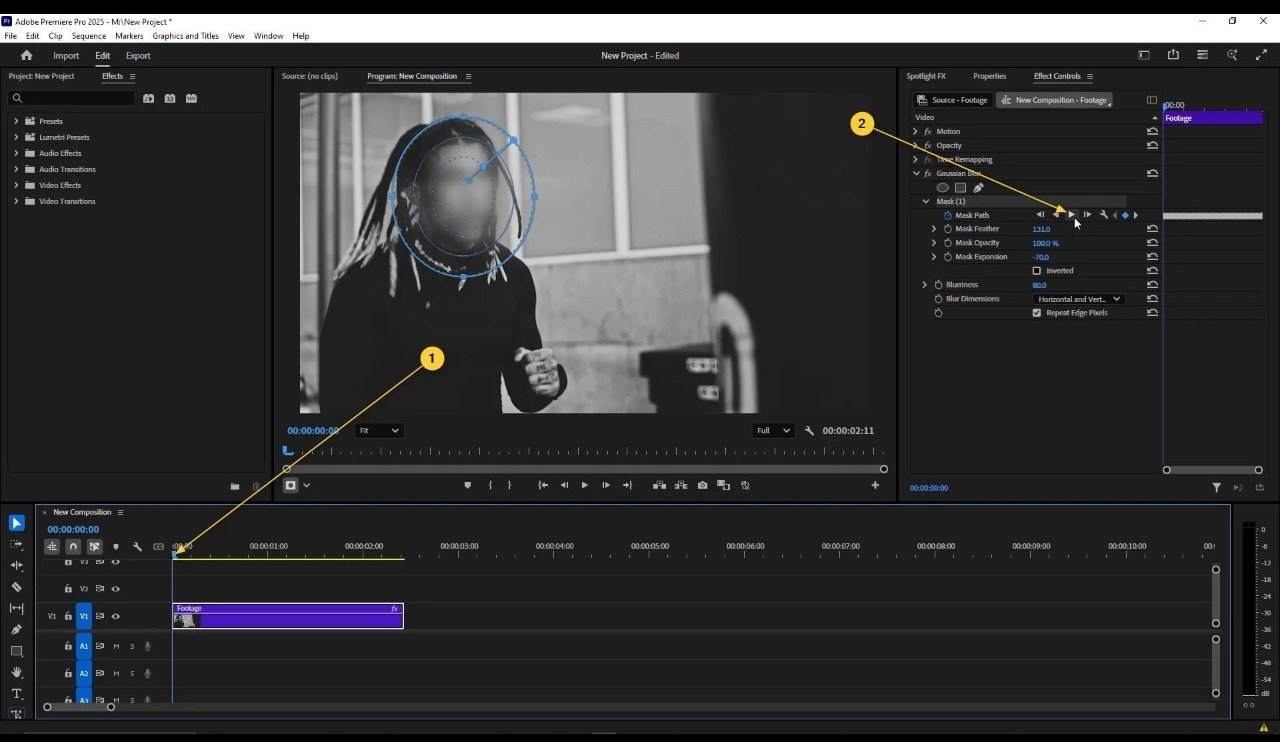The image size is (1280, 742).
Task: Create ellipse mask under Gaussian Blur
Action: click(x=942, y=187)
